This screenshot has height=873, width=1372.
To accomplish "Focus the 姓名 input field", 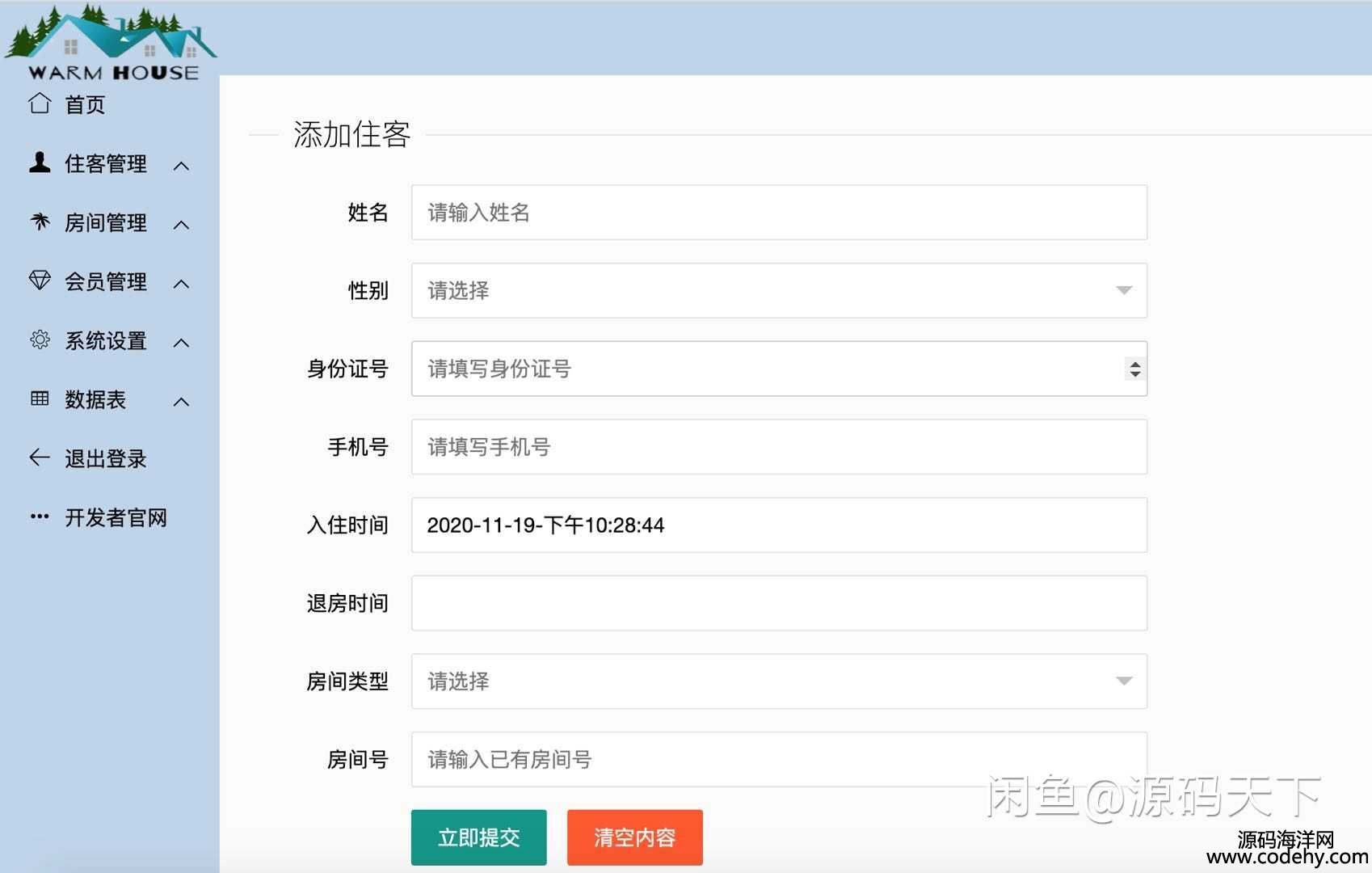I will 779,212.
